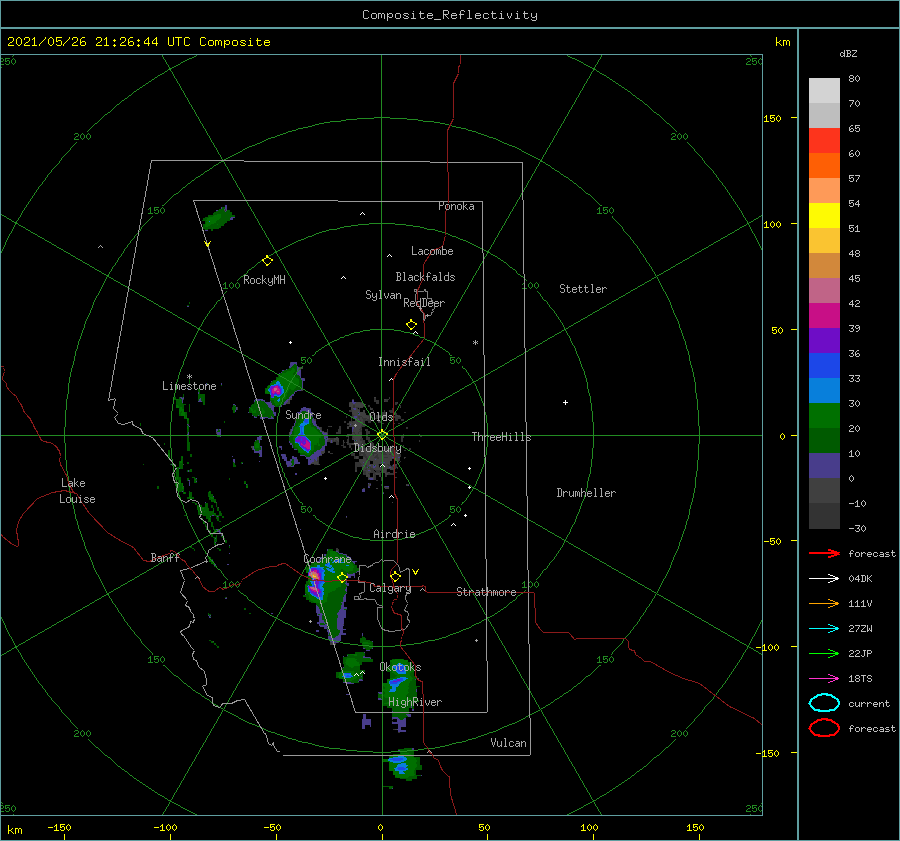This screenshot has width=900, height=841.
Task: Click the Banff label
Action: [165, 557]
